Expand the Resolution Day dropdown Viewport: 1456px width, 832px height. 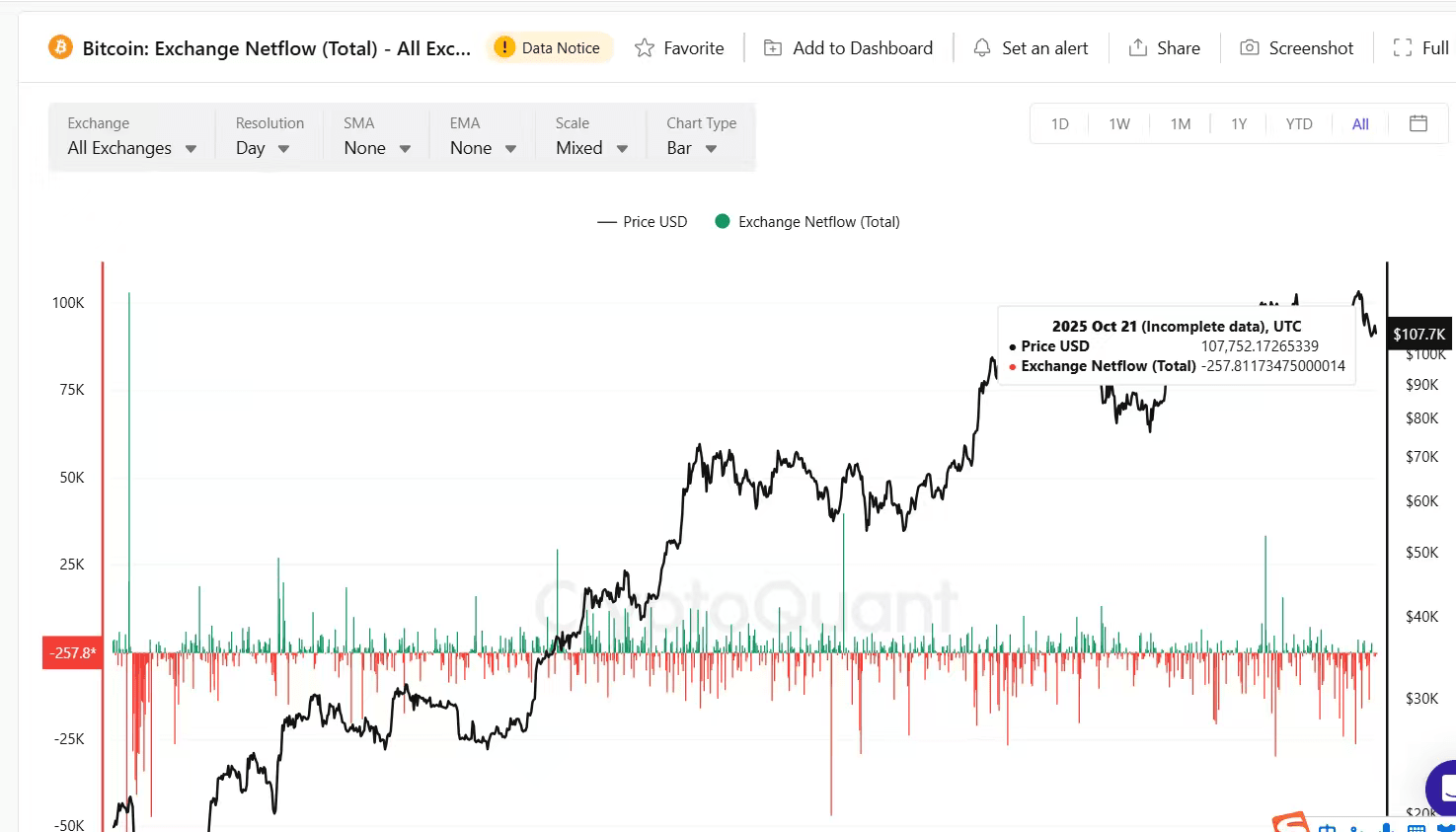coord(263,148)
